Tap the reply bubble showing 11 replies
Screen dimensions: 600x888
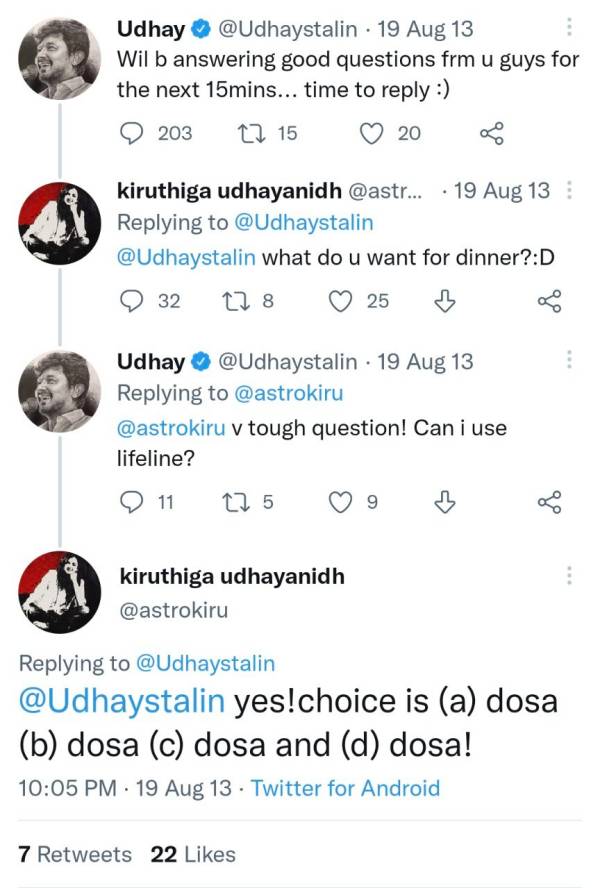click(131, 500)
